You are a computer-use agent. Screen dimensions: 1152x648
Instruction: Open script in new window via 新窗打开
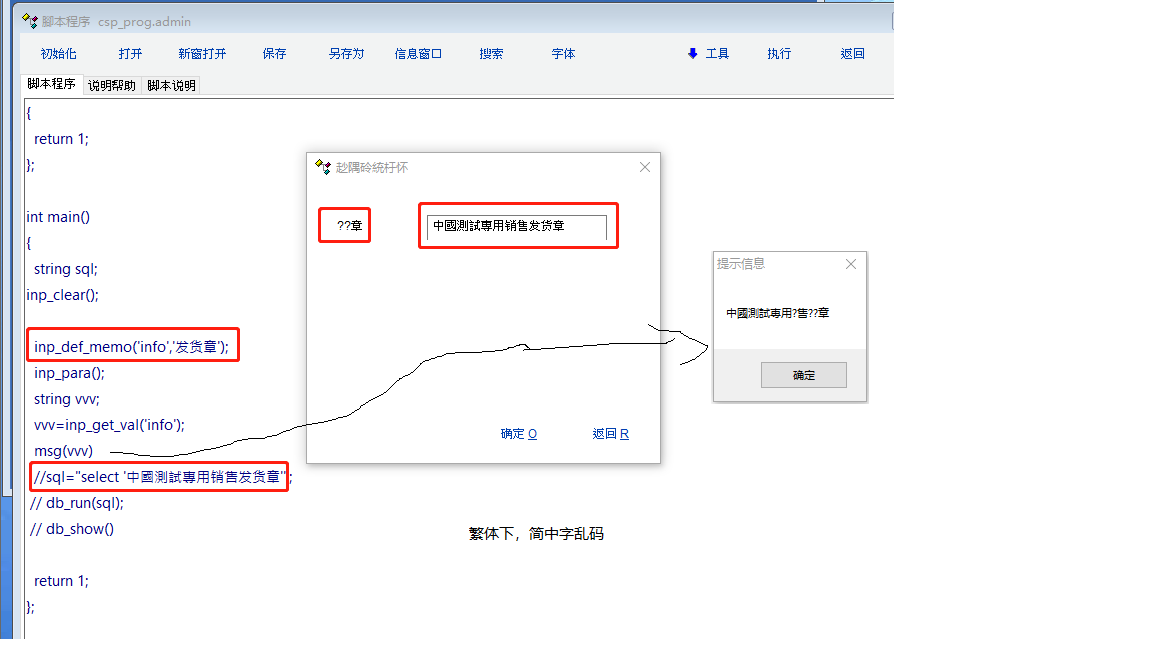coord(202,54)
